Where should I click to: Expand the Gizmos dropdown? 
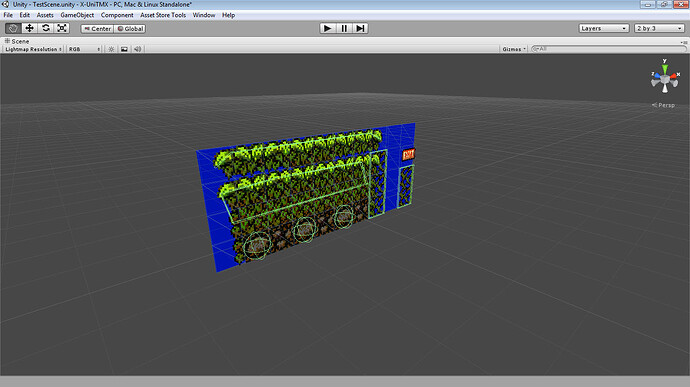pos(514,49)
